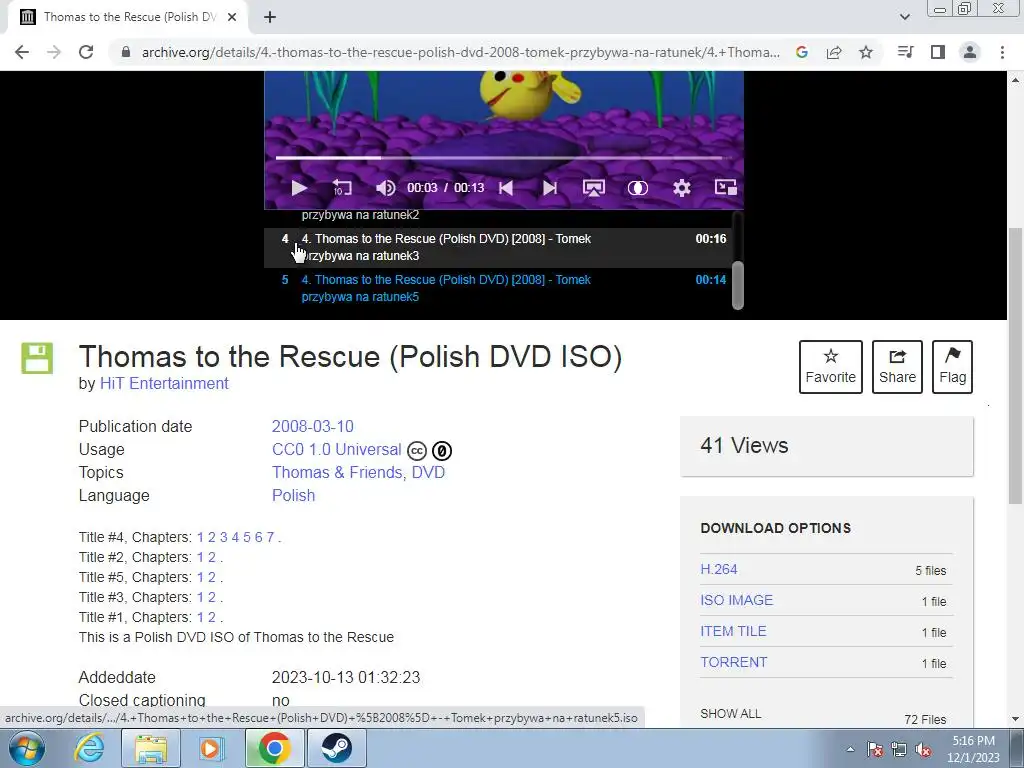Open tab search dropdown arrow

pyautogui.click(x=904, y=17)
